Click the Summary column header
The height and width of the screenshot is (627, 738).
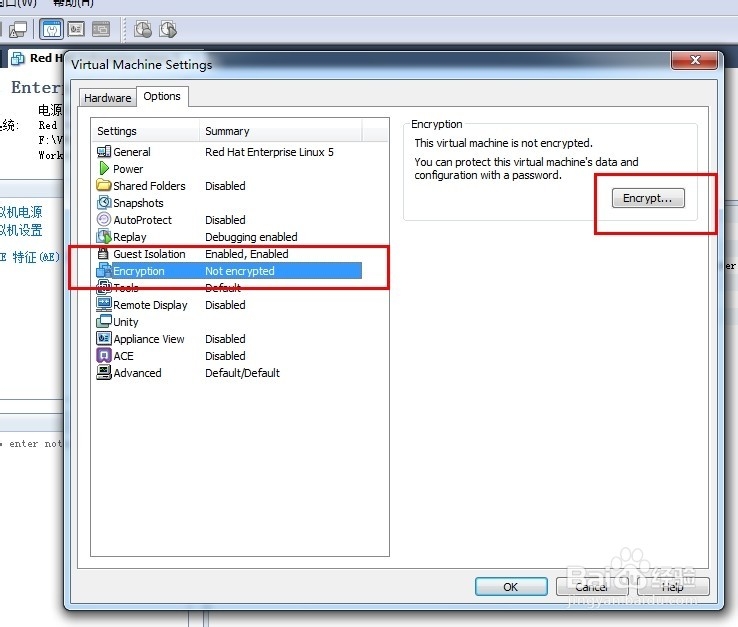click(281, 131)
